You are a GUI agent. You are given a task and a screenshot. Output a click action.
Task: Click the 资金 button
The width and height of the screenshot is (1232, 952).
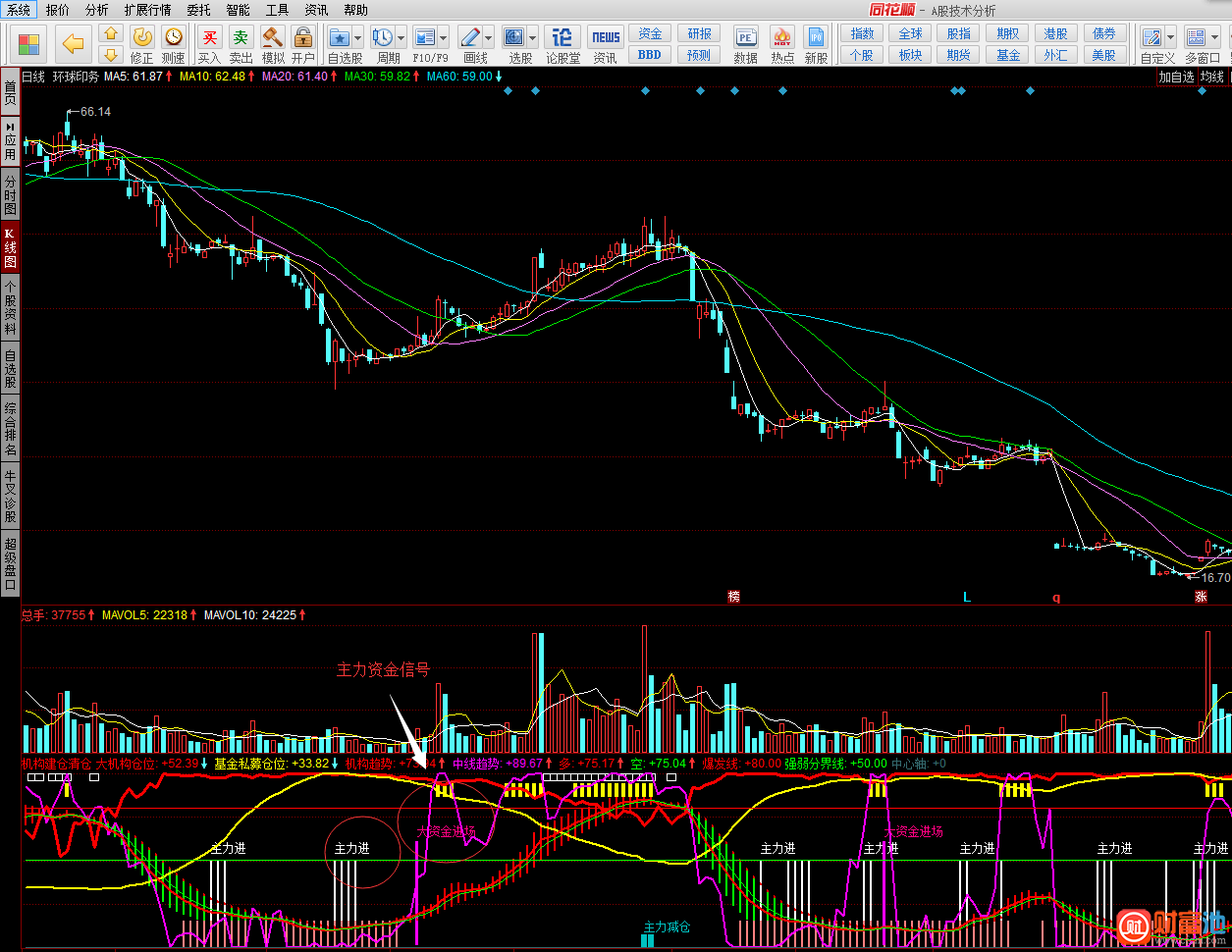[650, 33]
